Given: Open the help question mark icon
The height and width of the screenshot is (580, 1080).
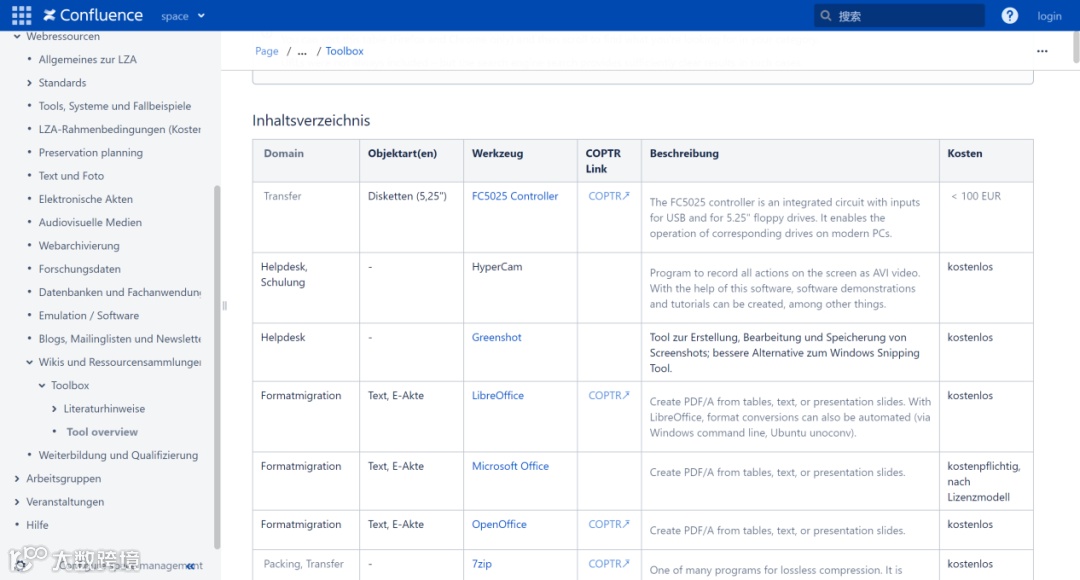Looking at the screenshot, I should 1009,16.
